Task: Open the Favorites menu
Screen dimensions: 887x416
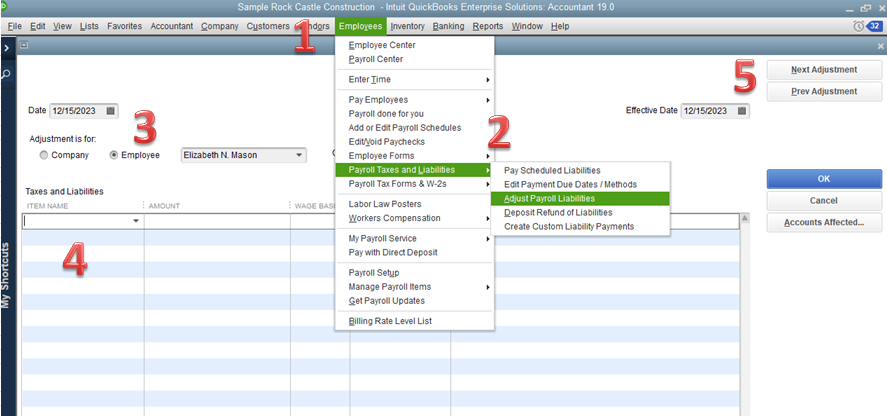Action: (x=124, y=26)
